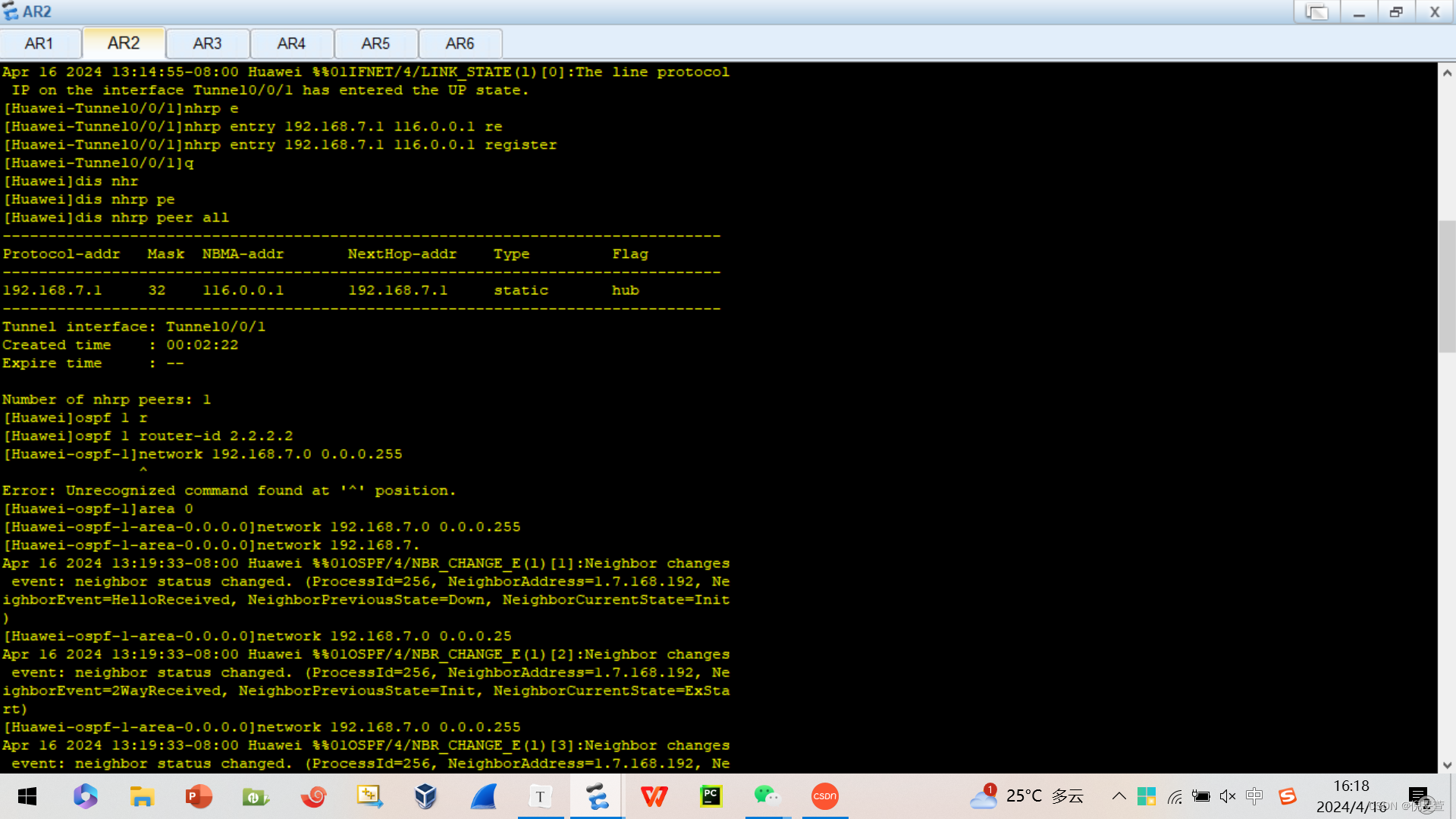
Task: Launch Microsoft Copilot from taskbar
Action: (x=85, y=796)
